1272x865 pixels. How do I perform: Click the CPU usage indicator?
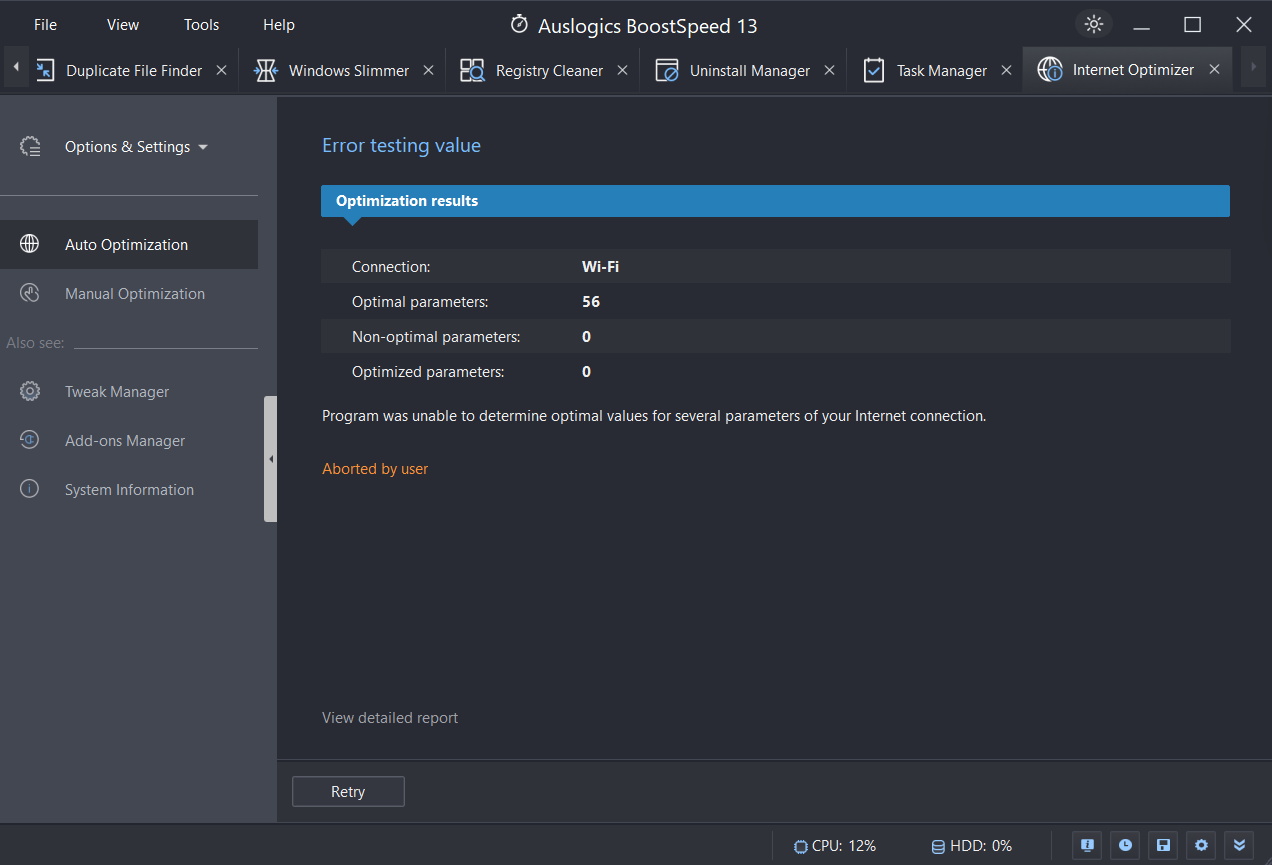[x=834, y=846]
